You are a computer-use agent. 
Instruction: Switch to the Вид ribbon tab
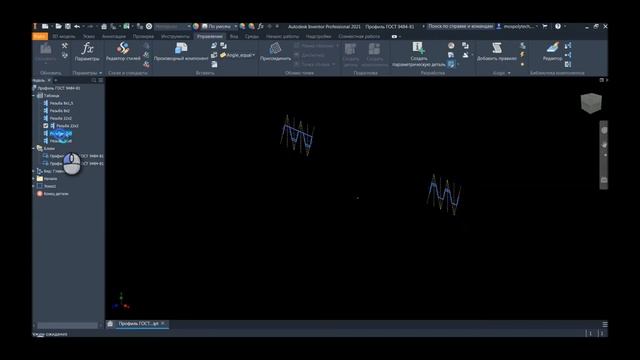233,36
